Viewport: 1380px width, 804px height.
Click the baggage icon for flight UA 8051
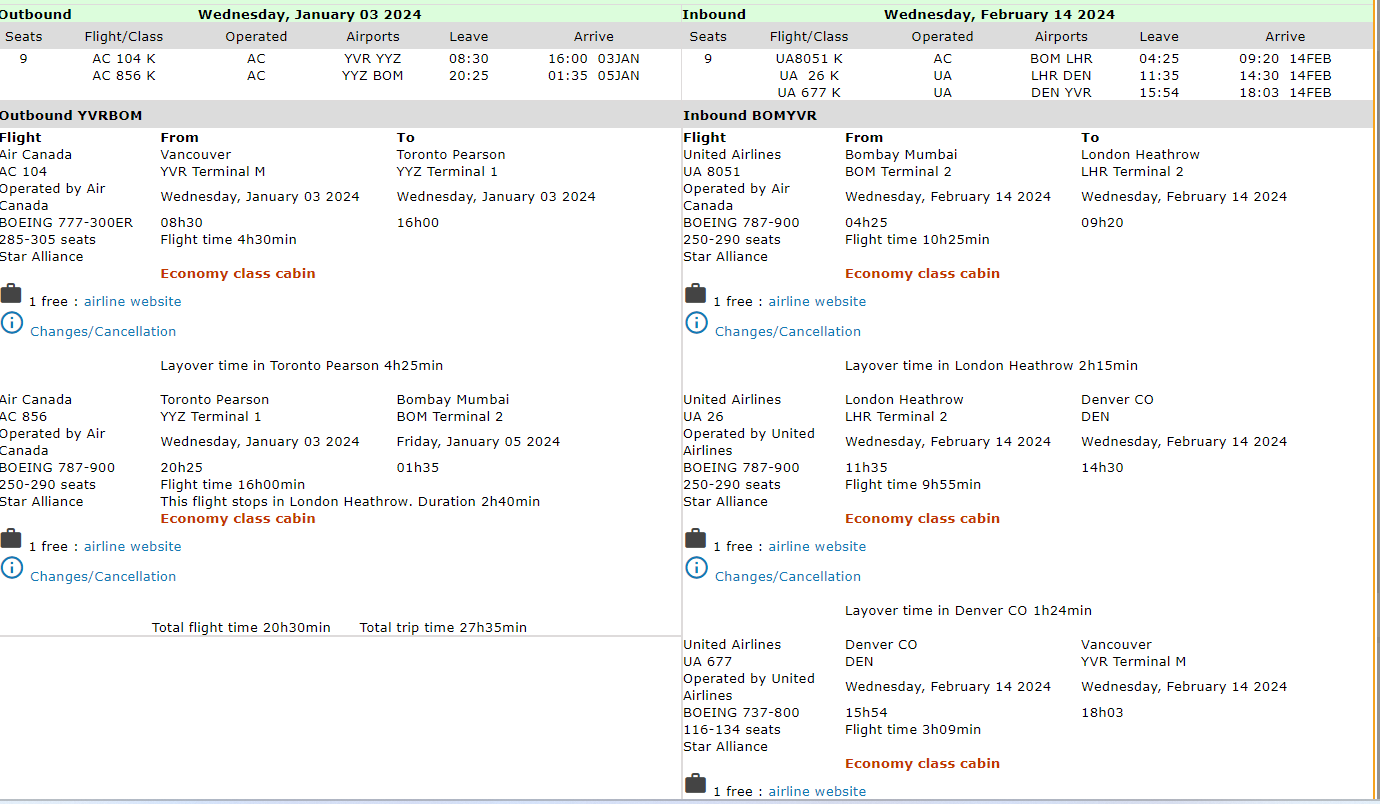[x=695, y=294]
